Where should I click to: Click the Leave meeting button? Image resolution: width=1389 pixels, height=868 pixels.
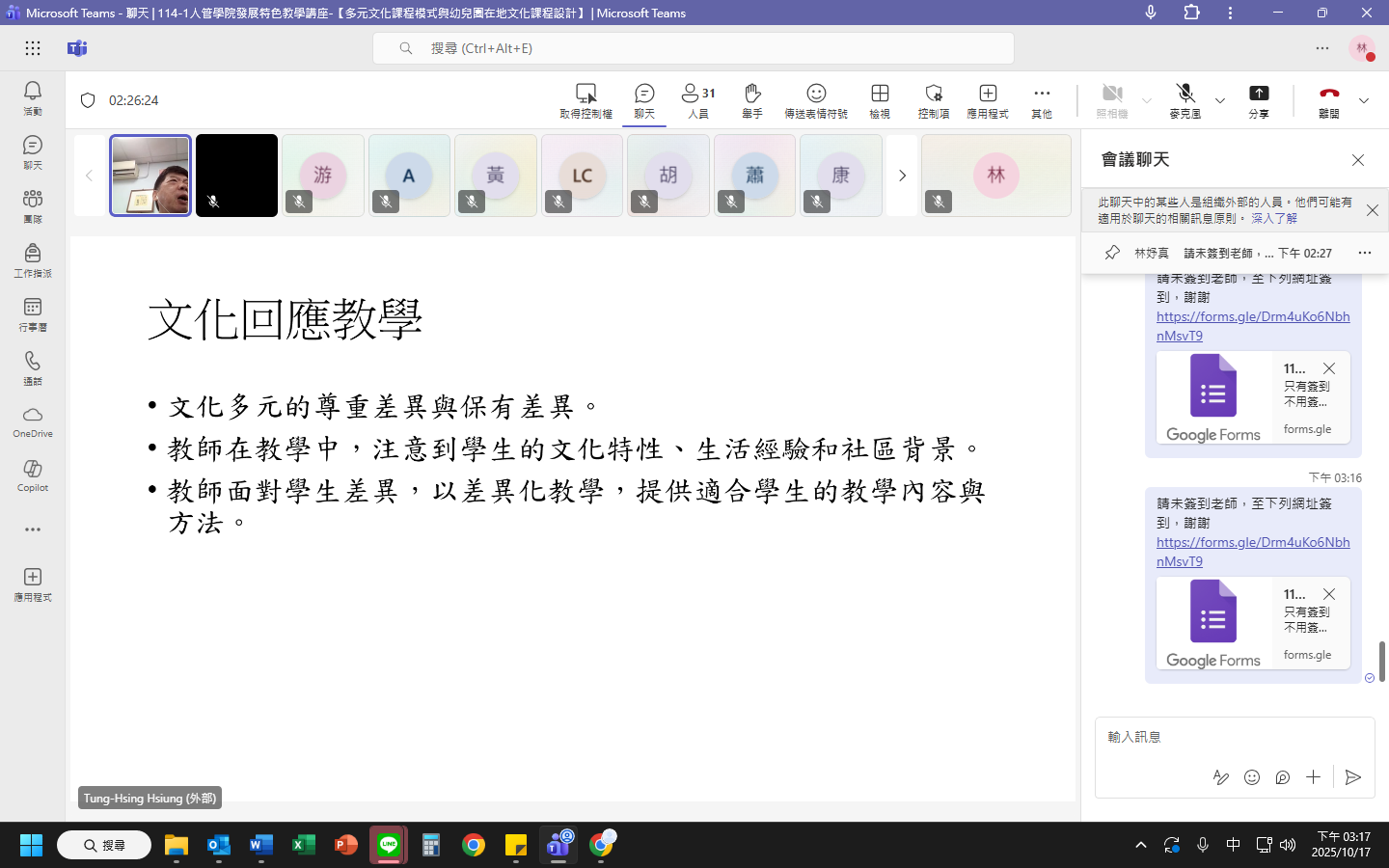click(x=1329, y=99)
